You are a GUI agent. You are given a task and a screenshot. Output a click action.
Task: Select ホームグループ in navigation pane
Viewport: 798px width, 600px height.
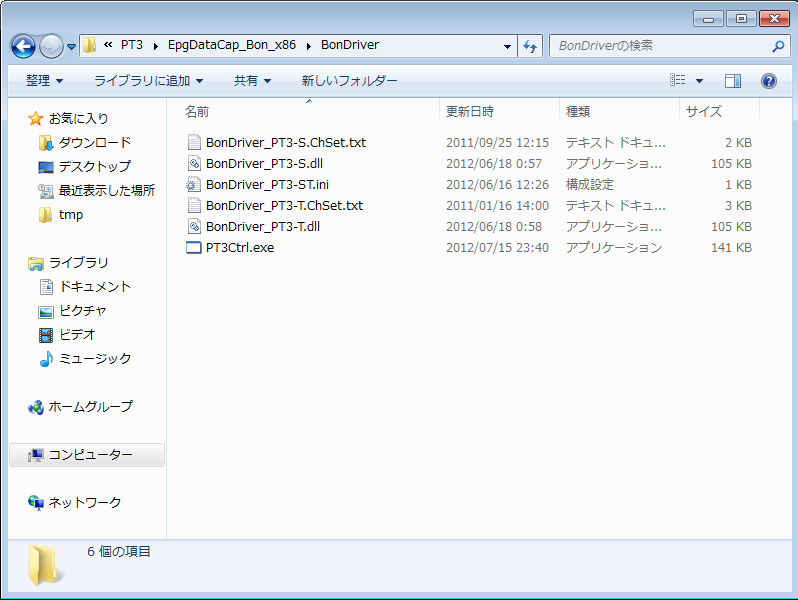click(91, 407)
